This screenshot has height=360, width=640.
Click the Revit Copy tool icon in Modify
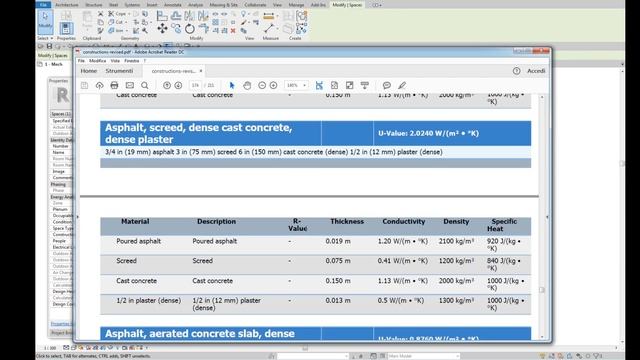tap(176, 29)
